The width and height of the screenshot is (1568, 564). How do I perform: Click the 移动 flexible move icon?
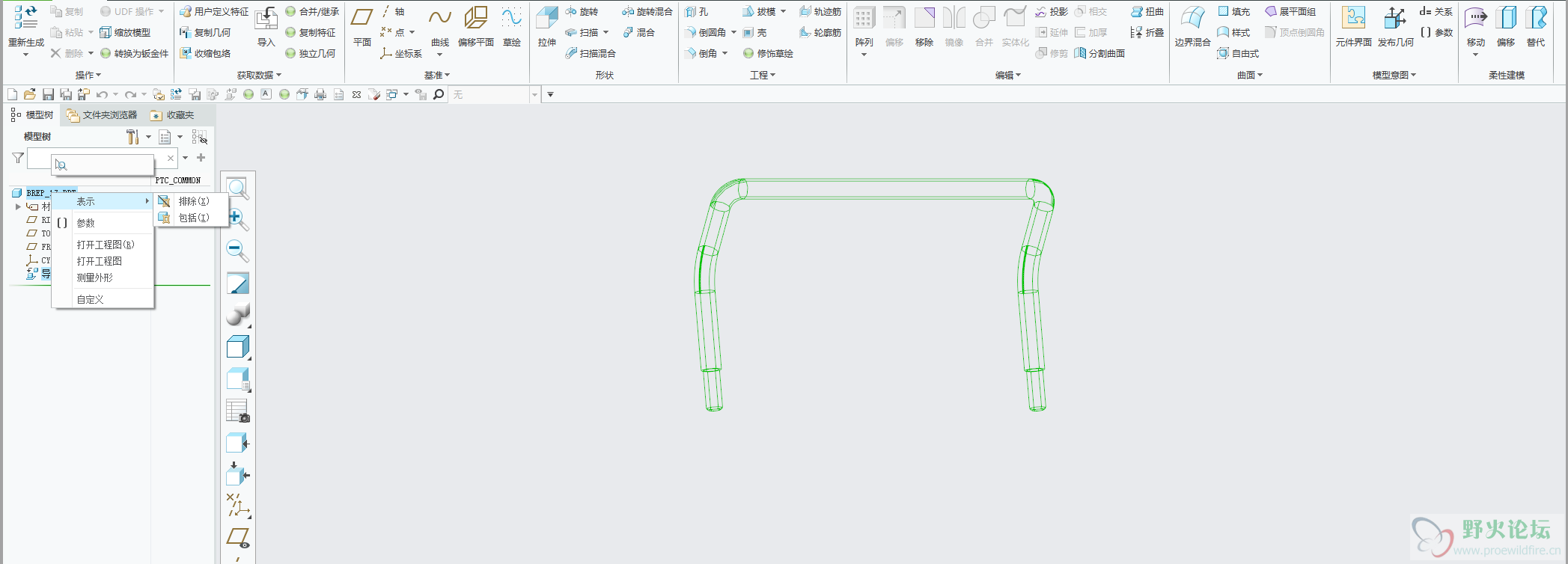[1475, 18]
